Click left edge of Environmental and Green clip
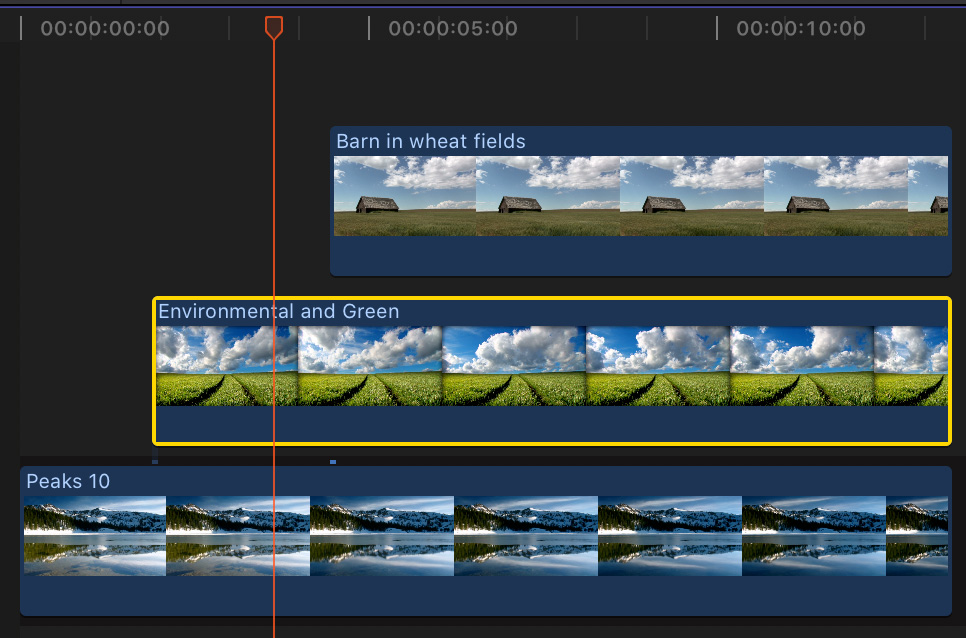Screen dimensions: 966x638 tap(154, 370)
